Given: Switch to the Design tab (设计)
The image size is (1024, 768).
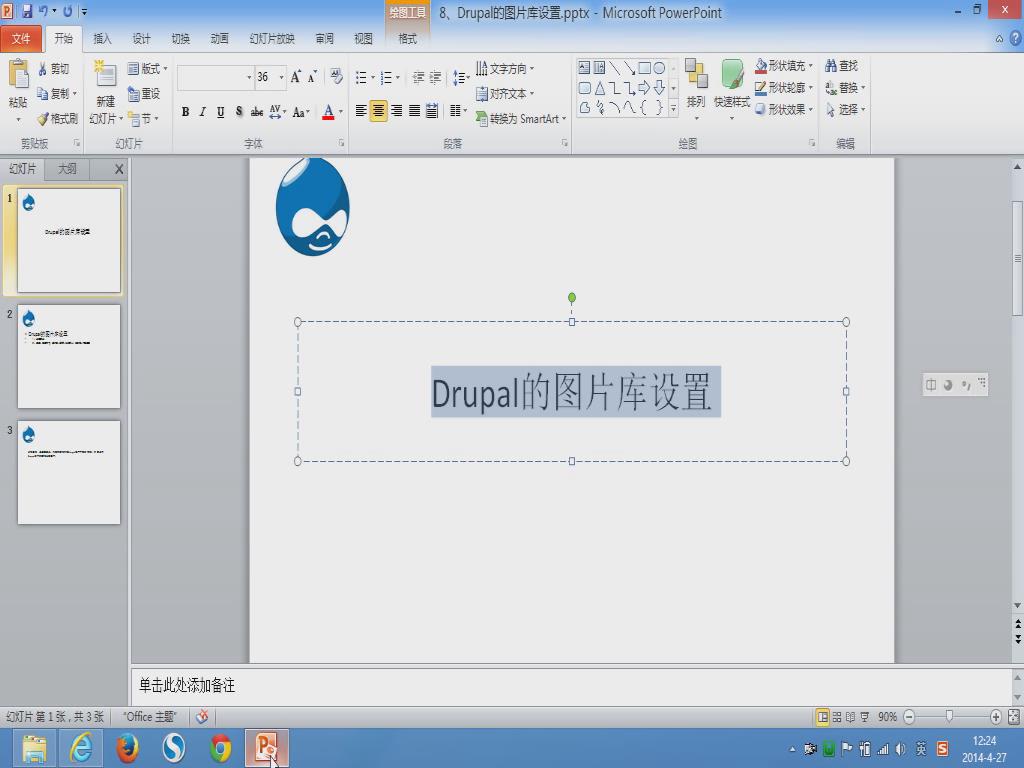Looking at the screenshot, I should pyautogui.click(x=142, y=39).
